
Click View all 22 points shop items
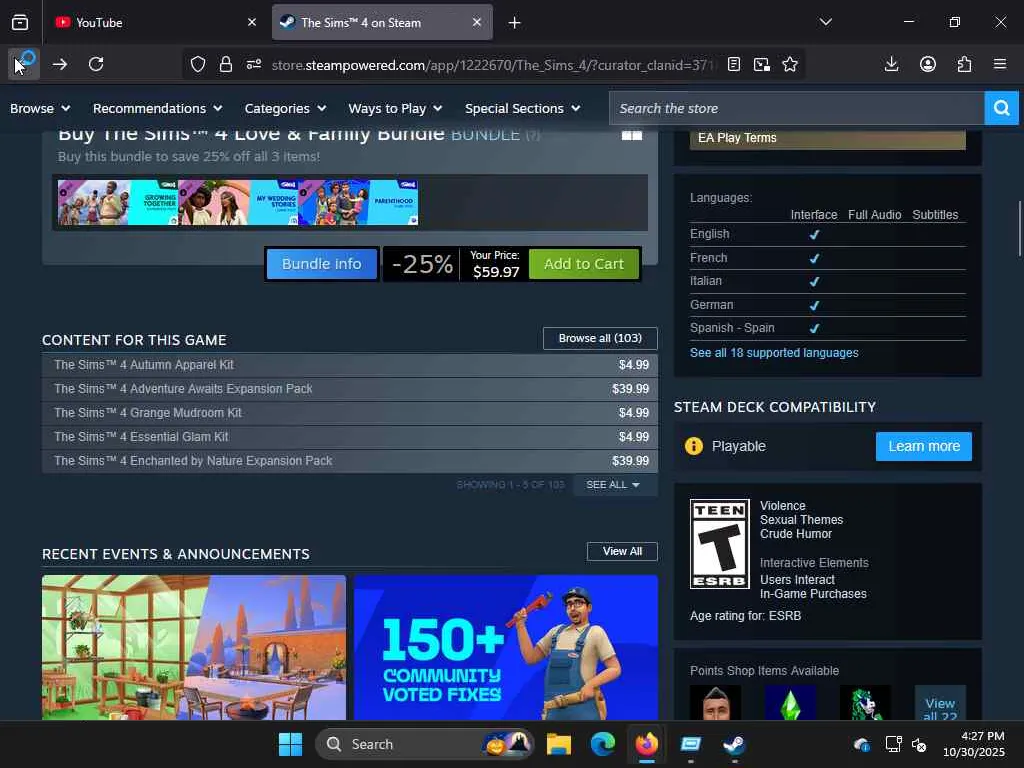940,703
